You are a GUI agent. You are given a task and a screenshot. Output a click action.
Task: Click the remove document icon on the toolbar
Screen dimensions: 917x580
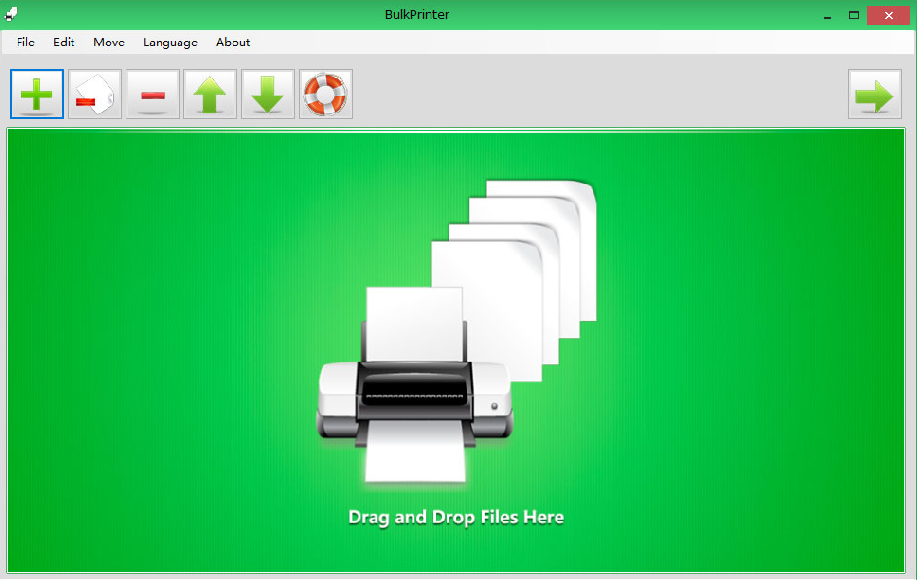[x=94, y=93]
